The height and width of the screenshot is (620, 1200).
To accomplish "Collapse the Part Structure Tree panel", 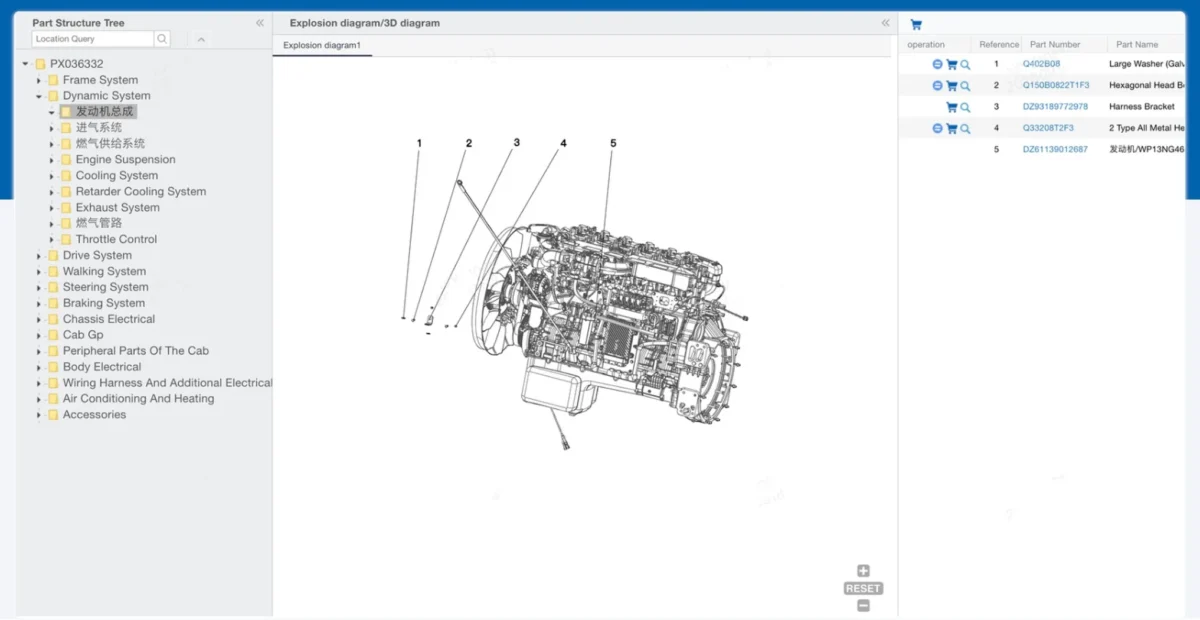I will tap(260, 23).
